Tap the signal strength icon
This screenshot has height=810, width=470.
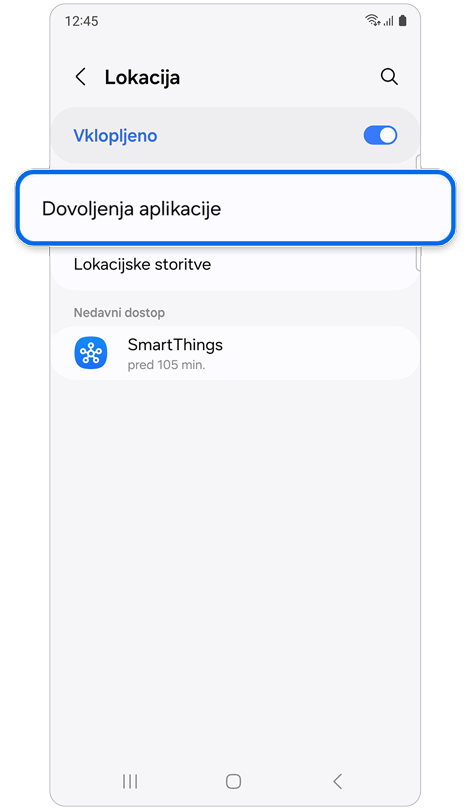[x=388, y=21]
